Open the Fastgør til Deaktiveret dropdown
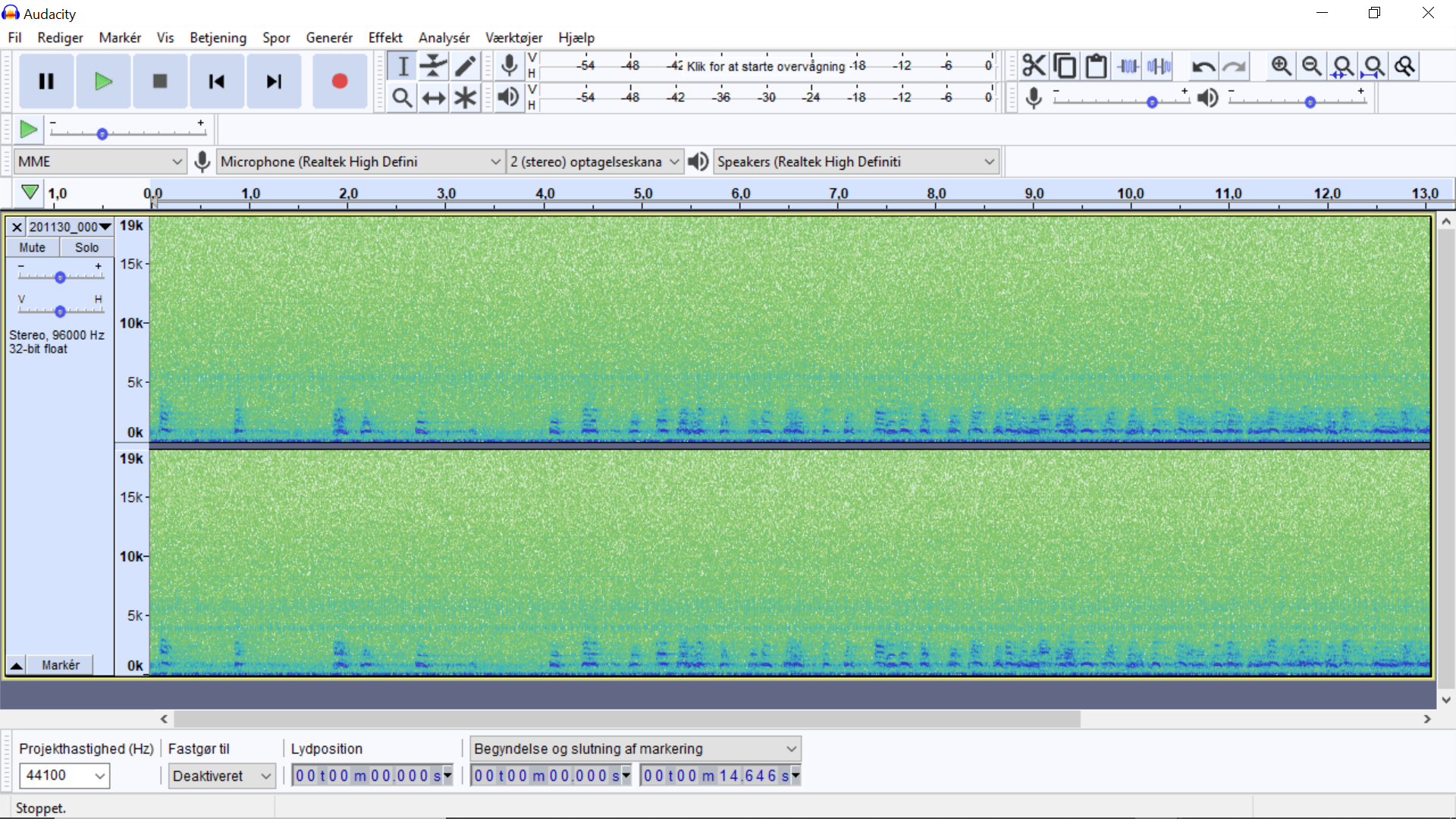Image resolution: width=1456 pixels, height=819 pixels. click(x=221, y=776)
